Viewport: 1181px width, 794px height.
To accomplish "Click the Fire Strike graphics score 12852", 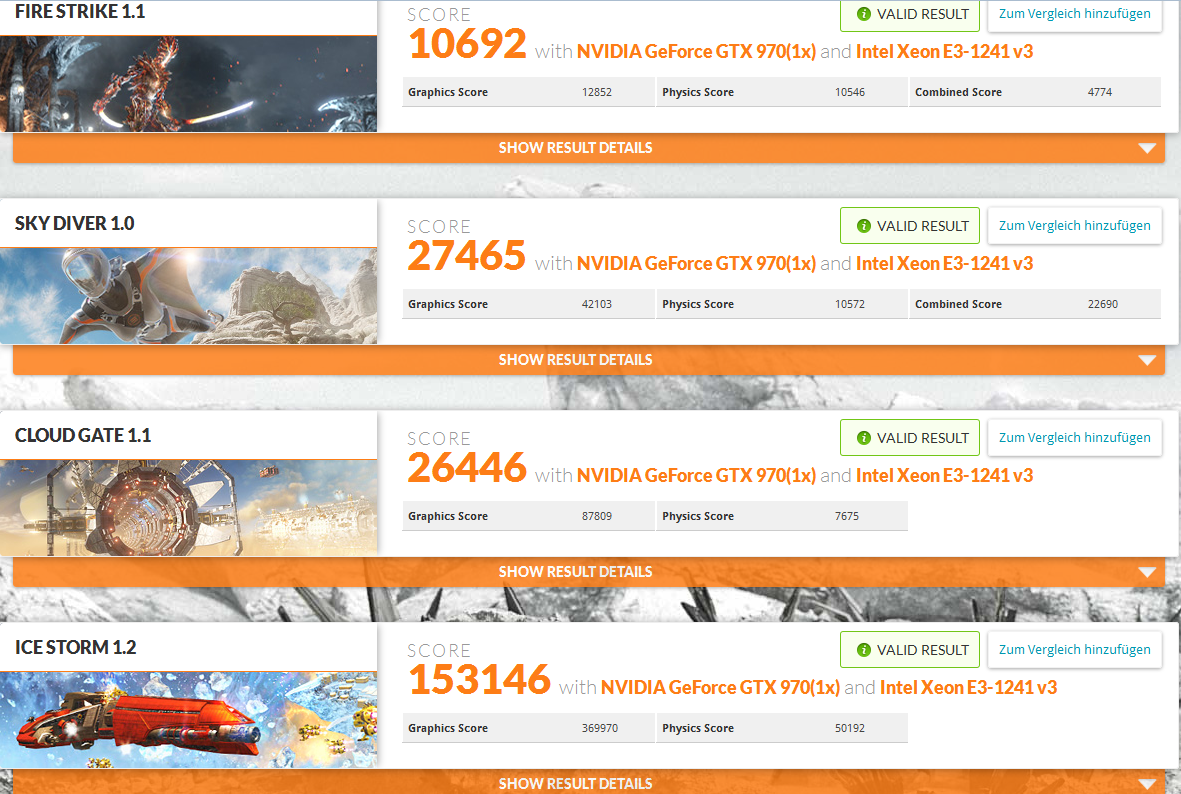I will pyautogui.click(x=597, y=92).
